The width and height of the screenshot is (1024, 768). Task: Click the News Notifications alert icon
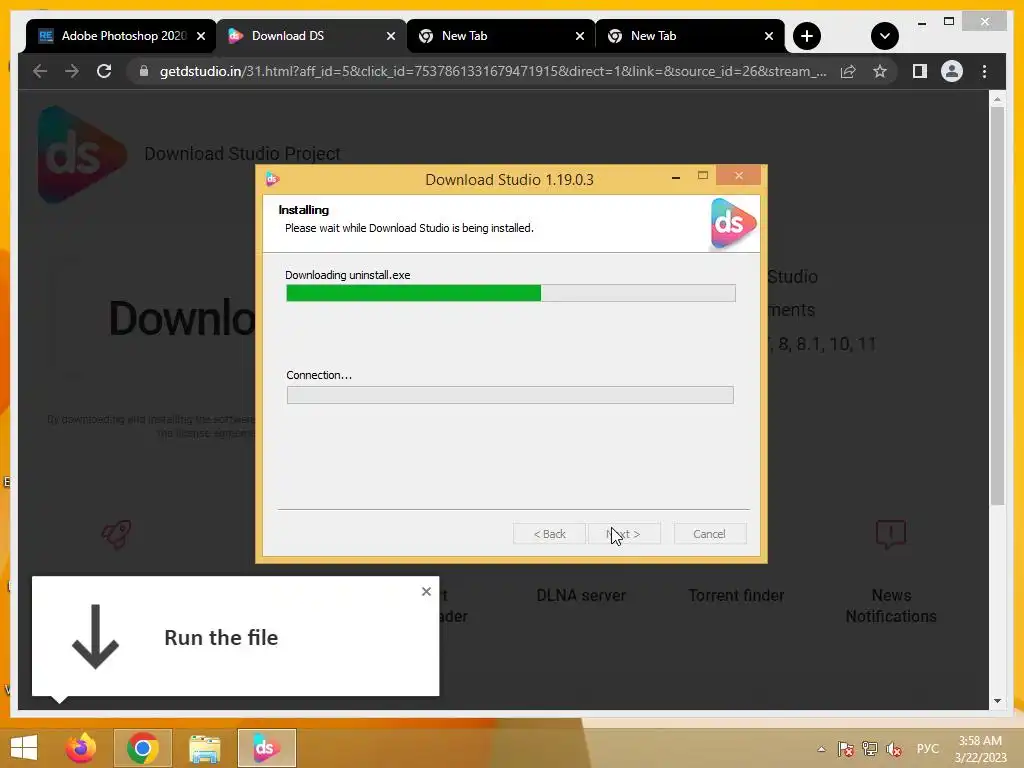[891, 534]
